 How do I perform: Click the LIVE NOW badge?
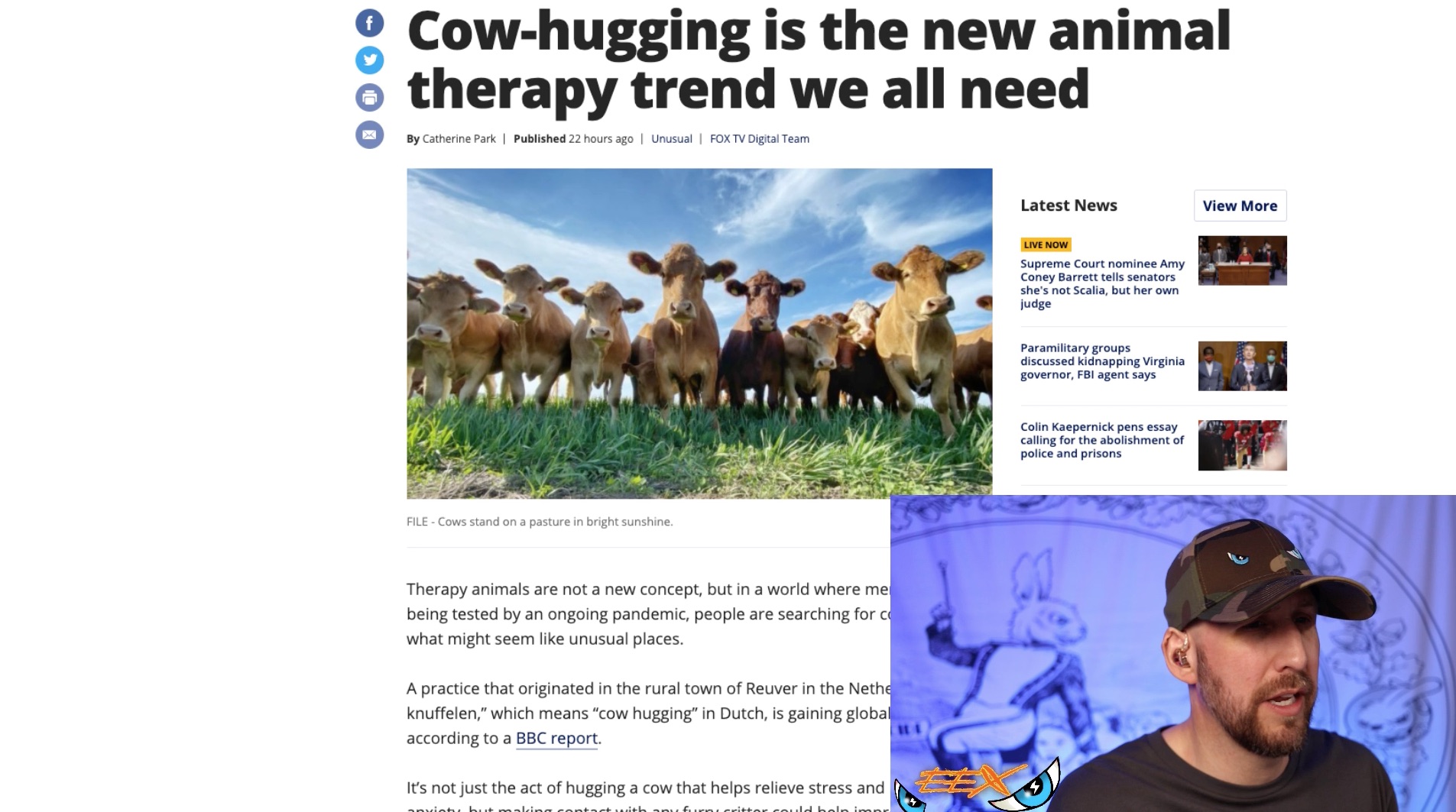[x=1046, y=244]
